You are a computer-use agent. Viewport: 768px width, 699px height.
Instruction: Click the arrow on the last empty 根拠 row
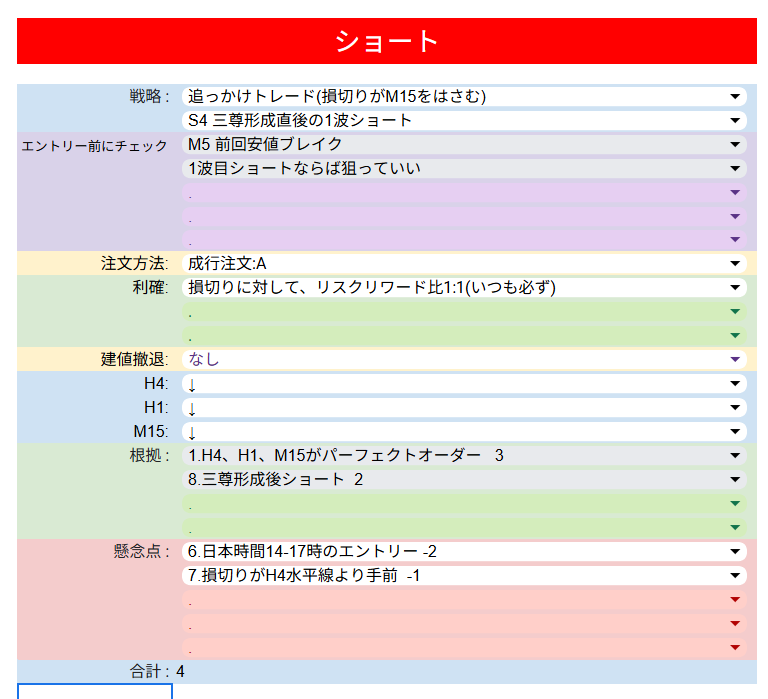tap(736, 528)
